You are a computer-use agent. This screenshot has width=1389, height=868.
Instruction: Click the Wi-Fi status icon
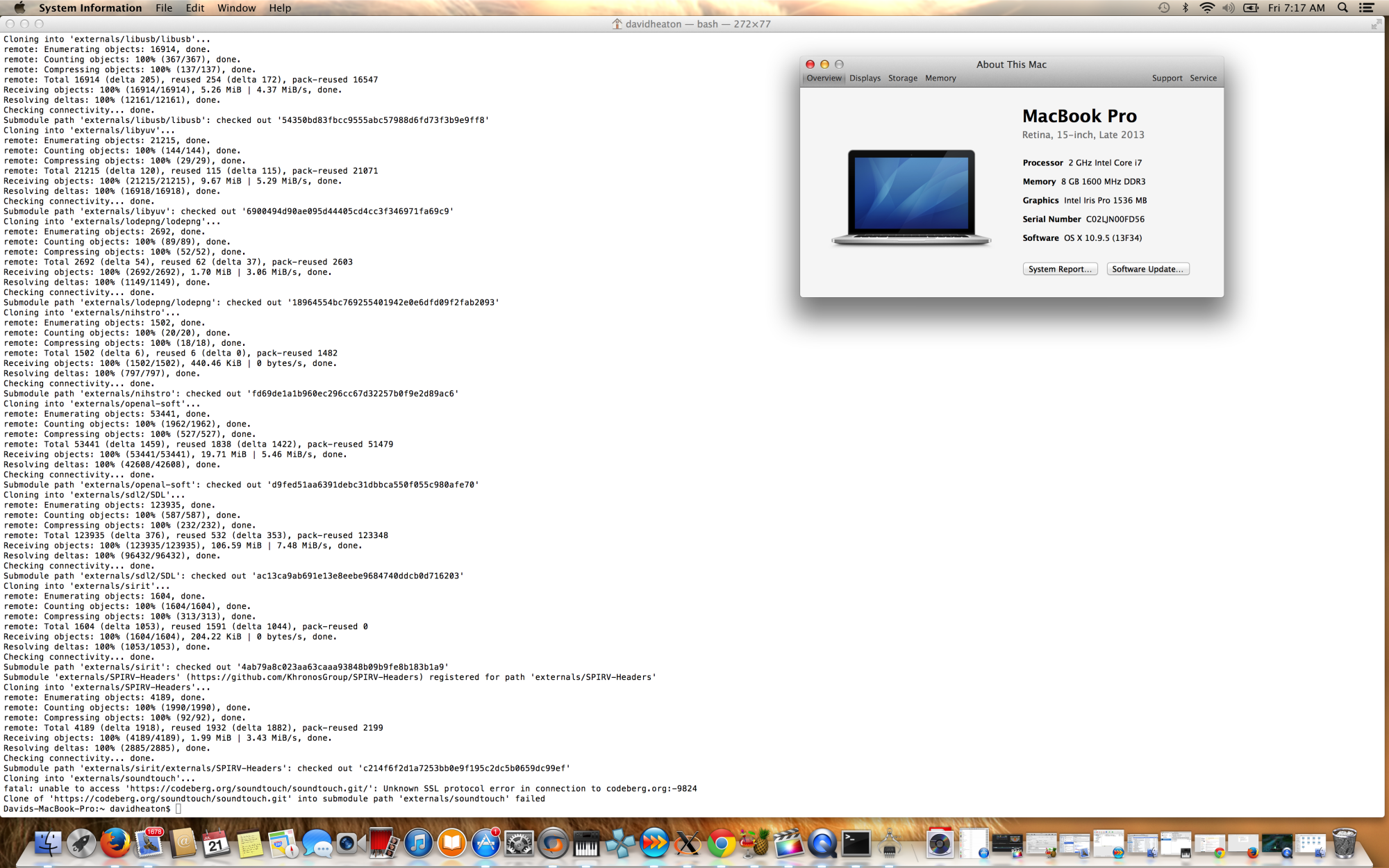tap(1207, 8)
